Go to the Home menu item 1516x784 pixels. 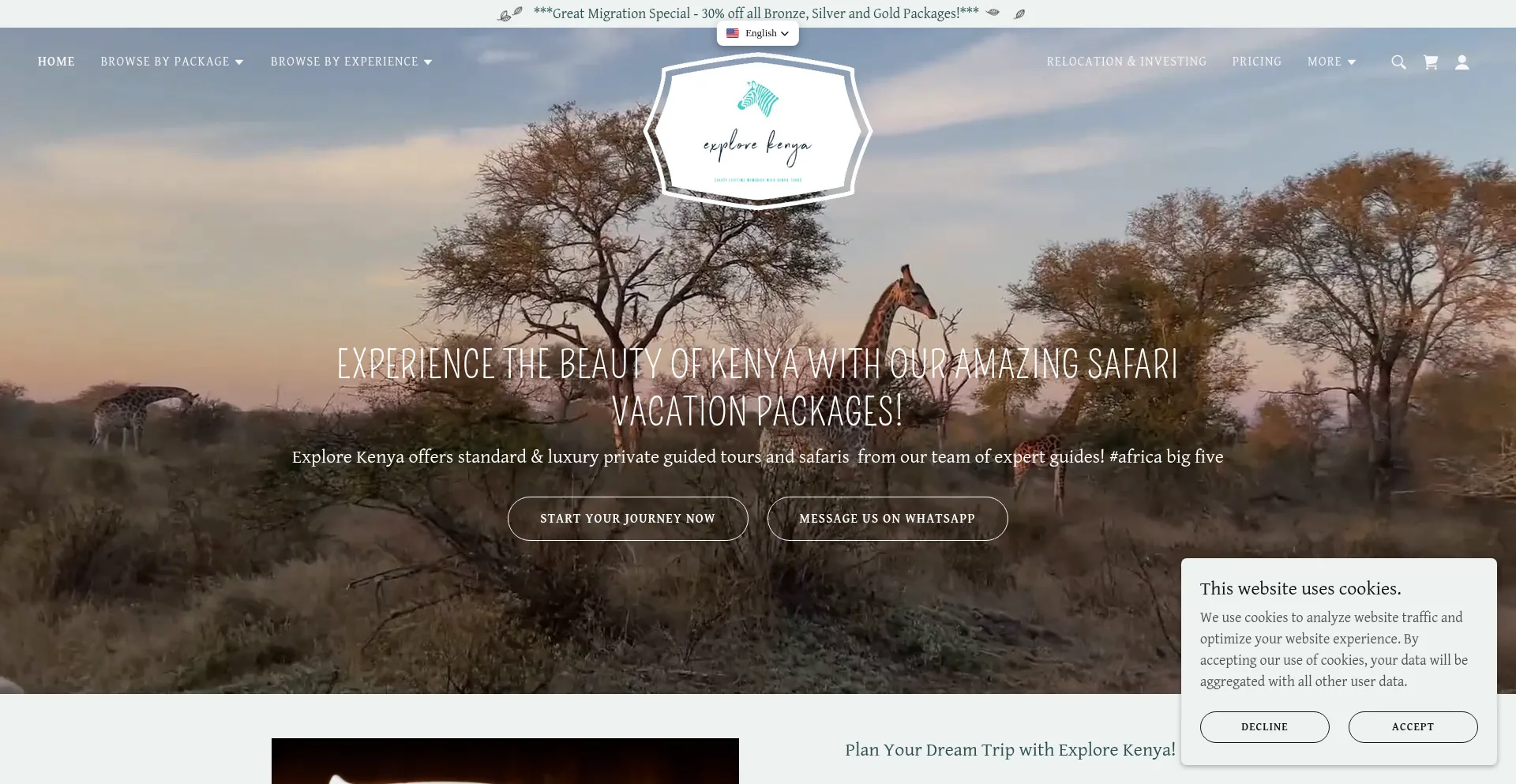click(x=56, y=62)
